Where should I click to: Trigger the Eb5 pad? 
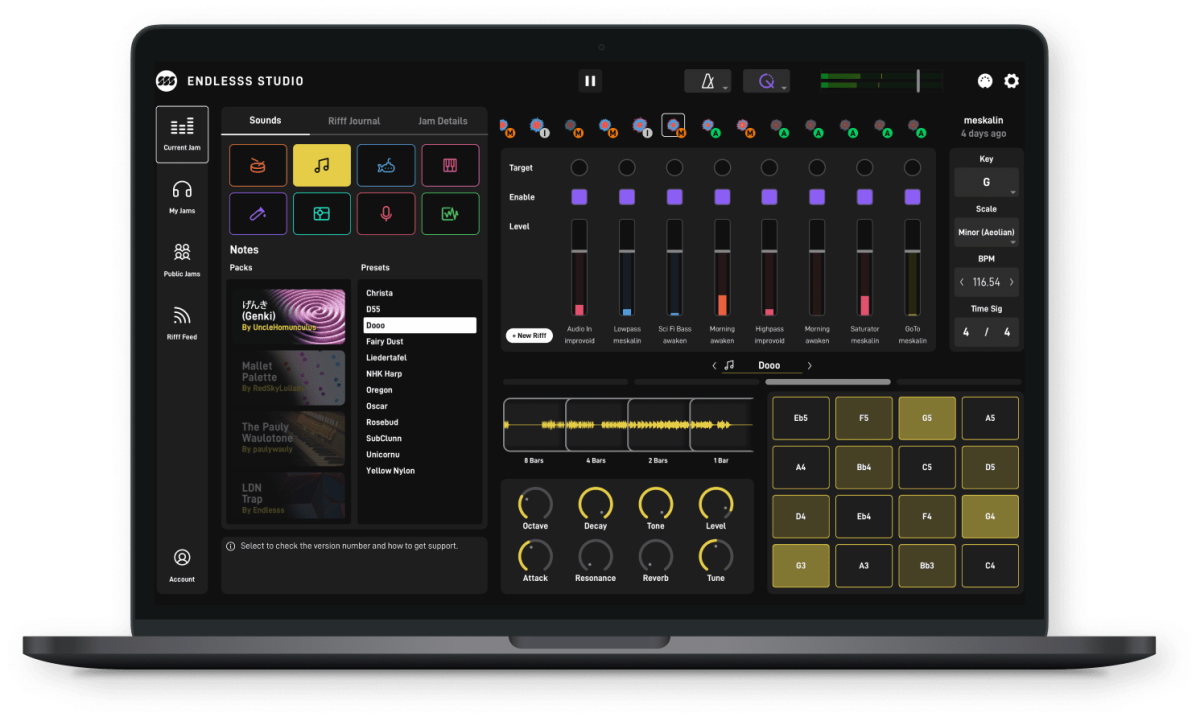click(x=801, y=418)
